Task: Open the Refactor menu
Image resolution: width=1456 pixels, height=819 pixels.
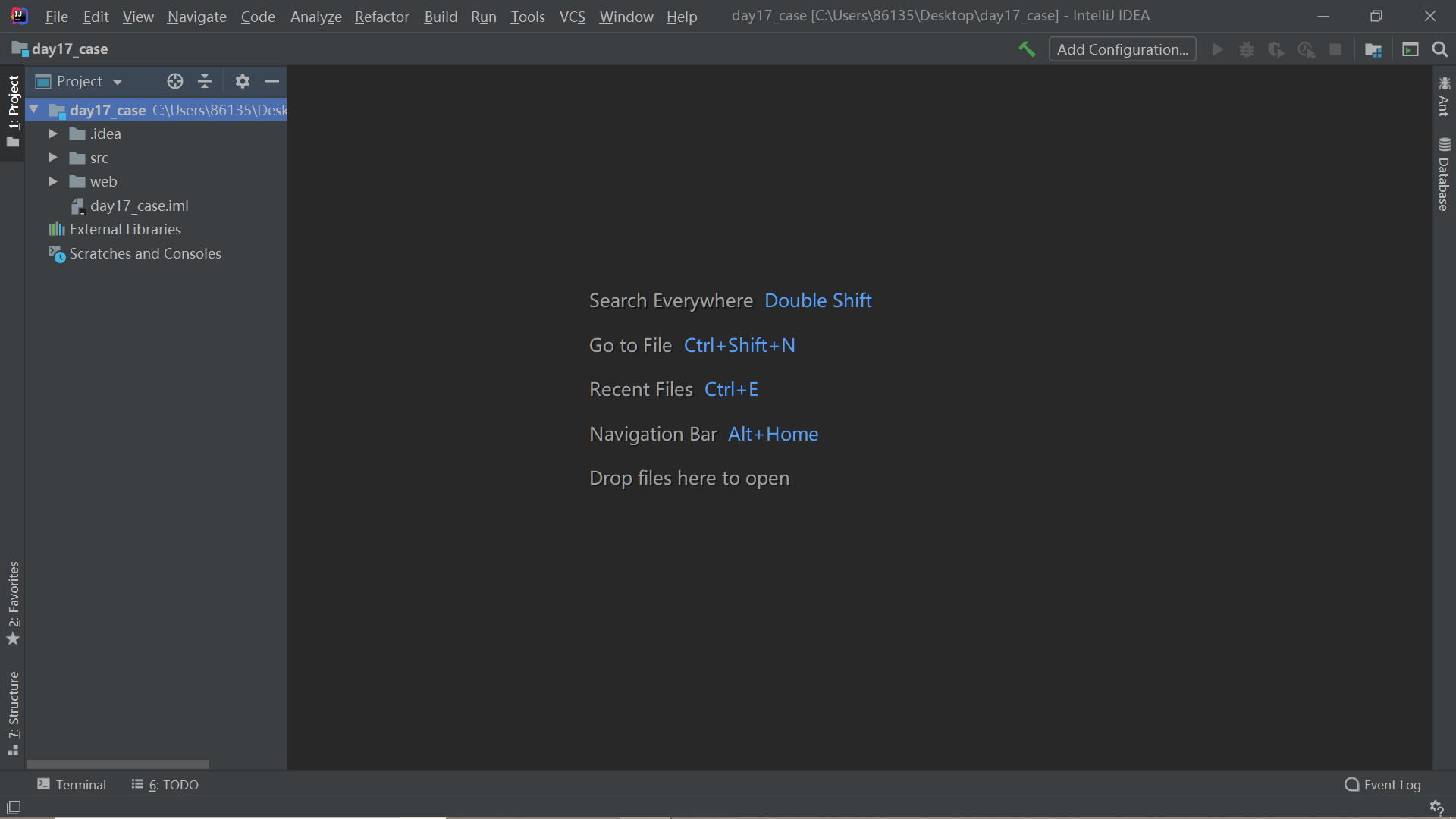Action: [x=381, y=17]
